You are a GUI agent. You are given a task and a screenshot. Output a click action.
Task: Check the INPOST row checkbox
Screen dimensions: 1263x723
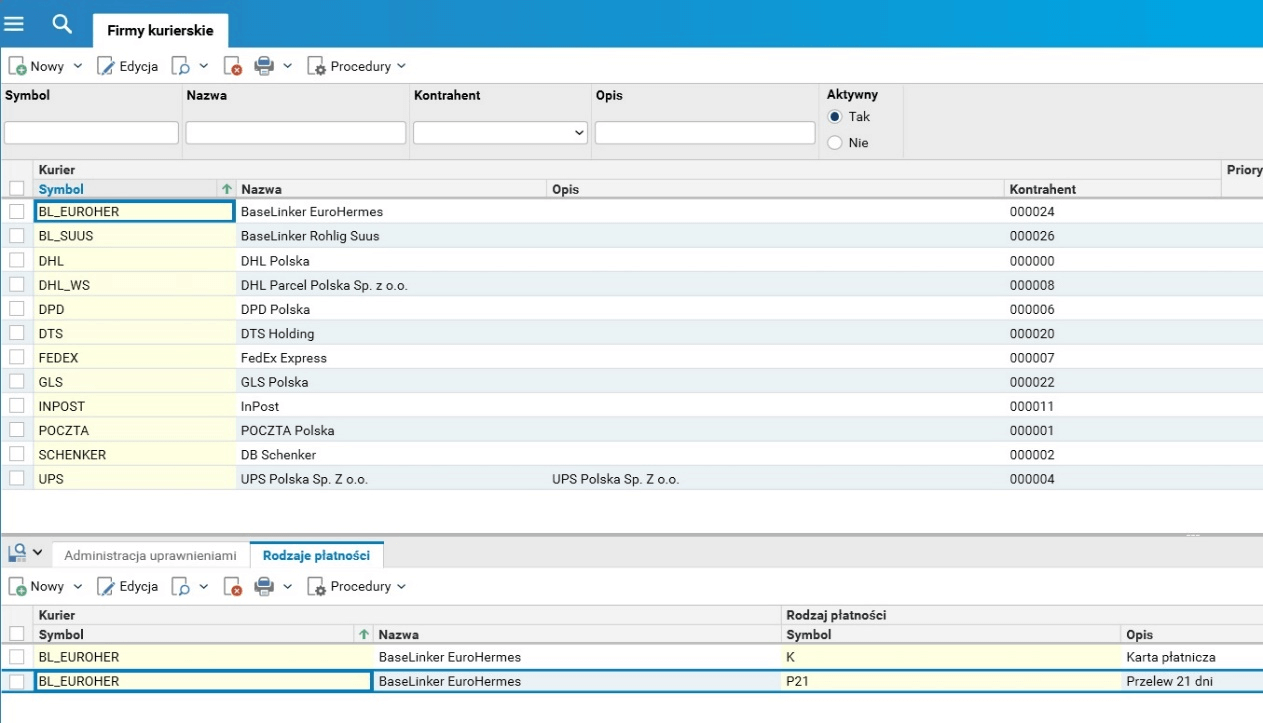click(16, 406)
